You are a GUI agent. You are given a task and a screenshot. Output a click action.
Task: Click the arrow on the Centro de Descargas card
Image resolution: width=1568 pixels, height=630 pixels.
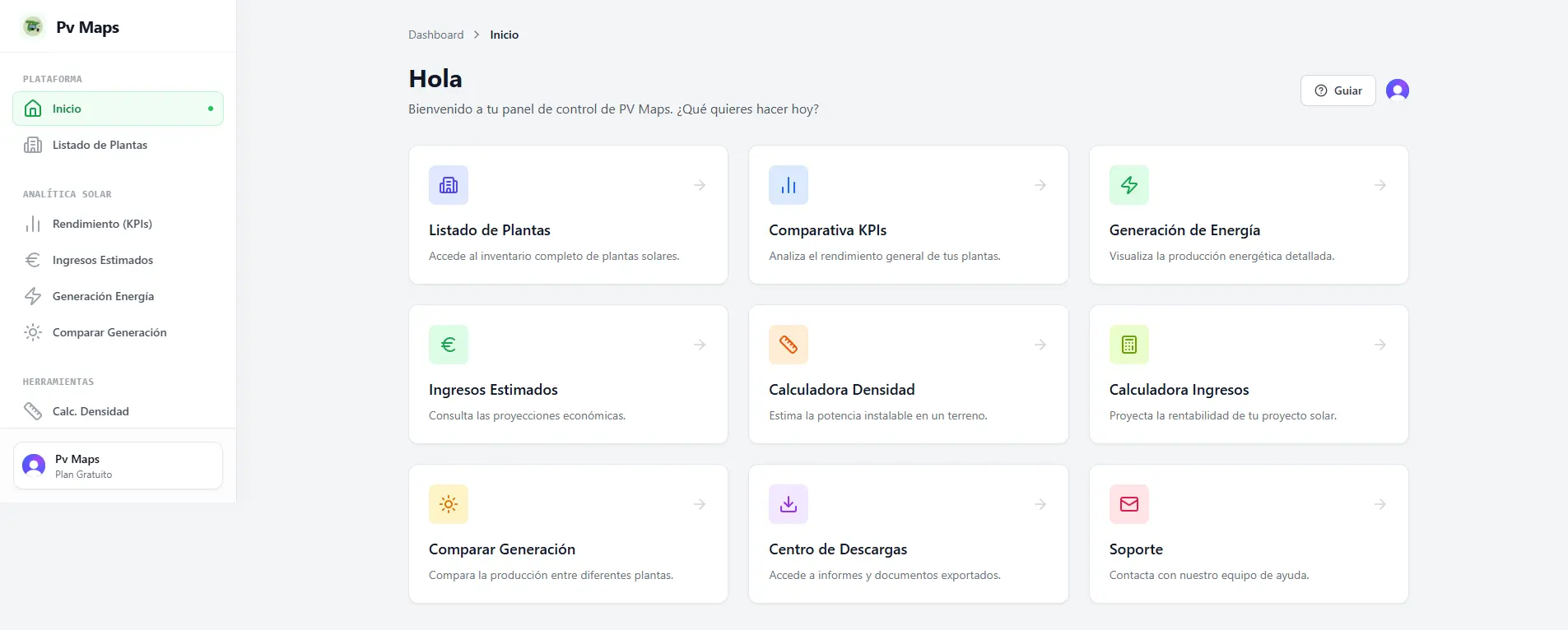coord(1040,504)
